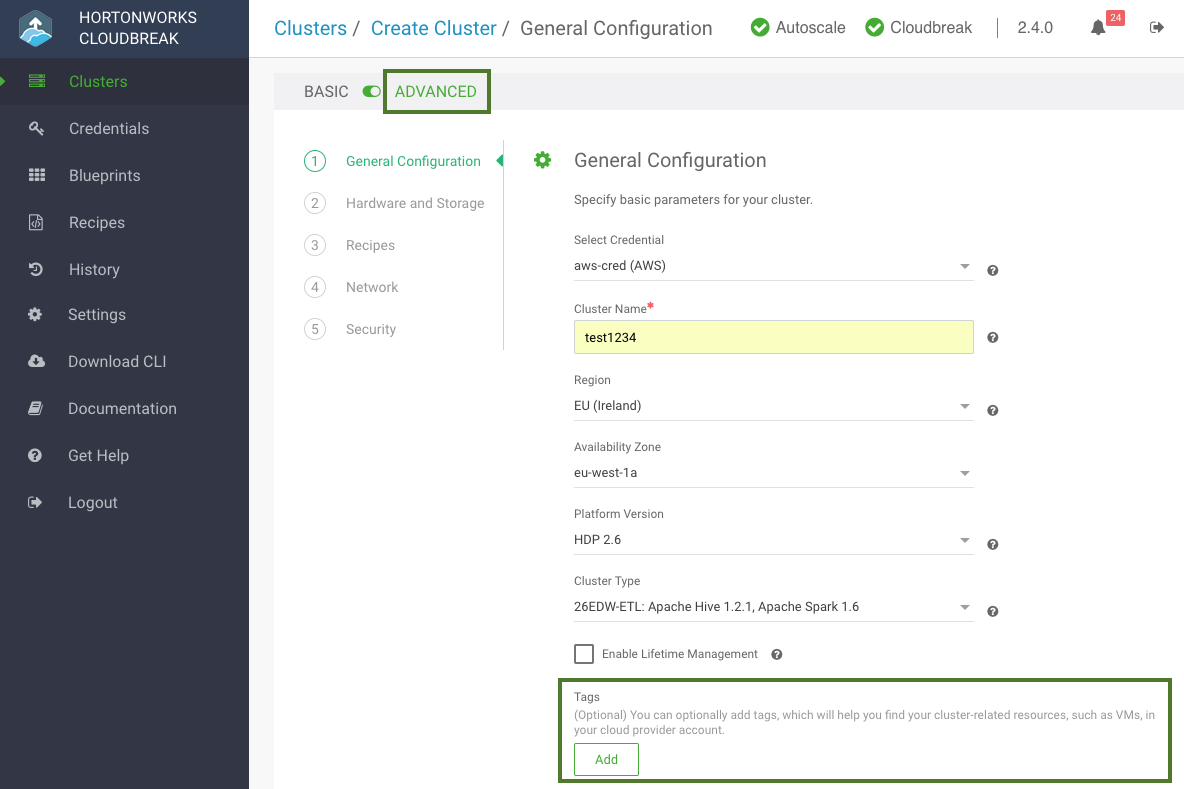Check Enable Lifetime Management checkbox
Screen dimensions: 1184x789
(584, 654)
